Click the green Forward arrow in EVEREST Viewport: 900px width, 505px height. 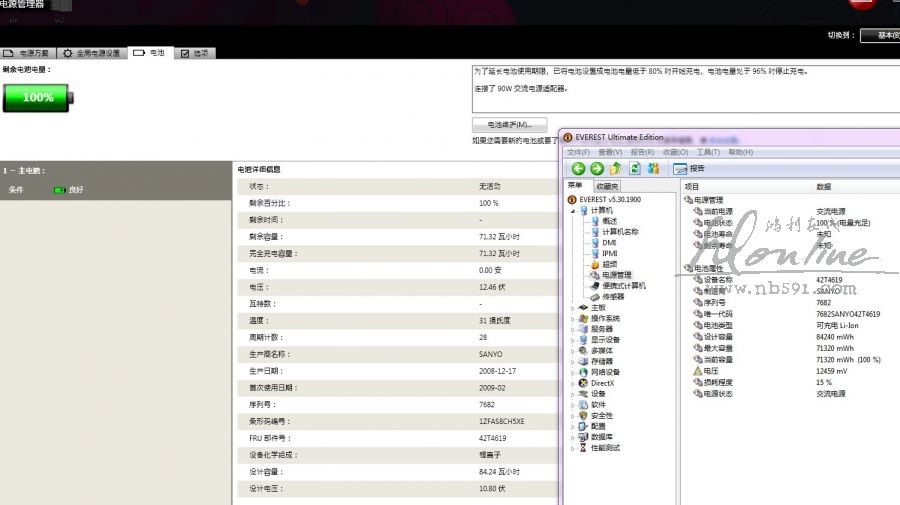[x=597, y=169]
